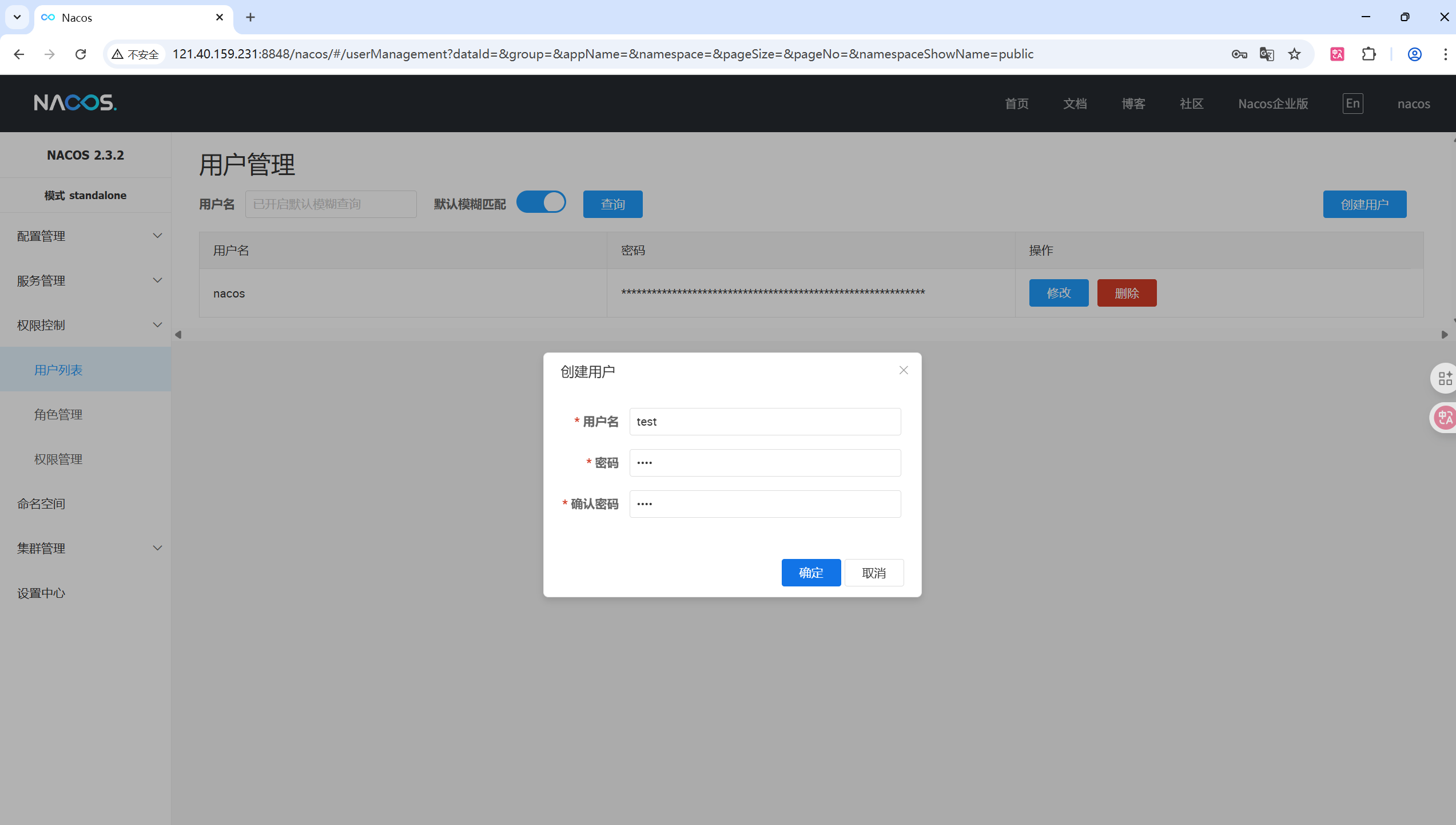Screen dimensions: 1456x825
Task: Click the 取消 button in dialog
Action: point(873,573)
